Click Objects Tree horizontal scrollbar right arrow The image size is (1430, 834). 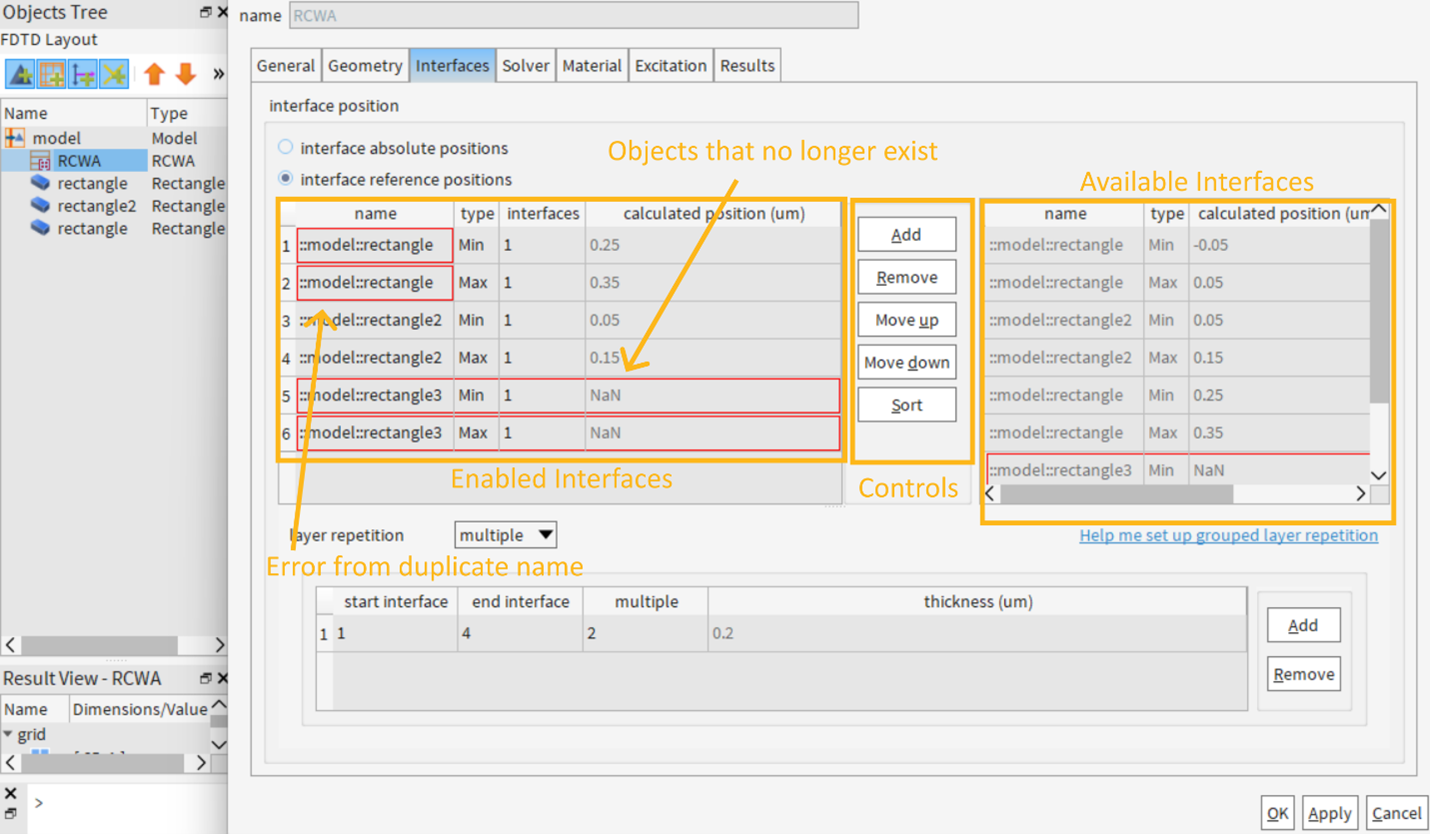219,645
